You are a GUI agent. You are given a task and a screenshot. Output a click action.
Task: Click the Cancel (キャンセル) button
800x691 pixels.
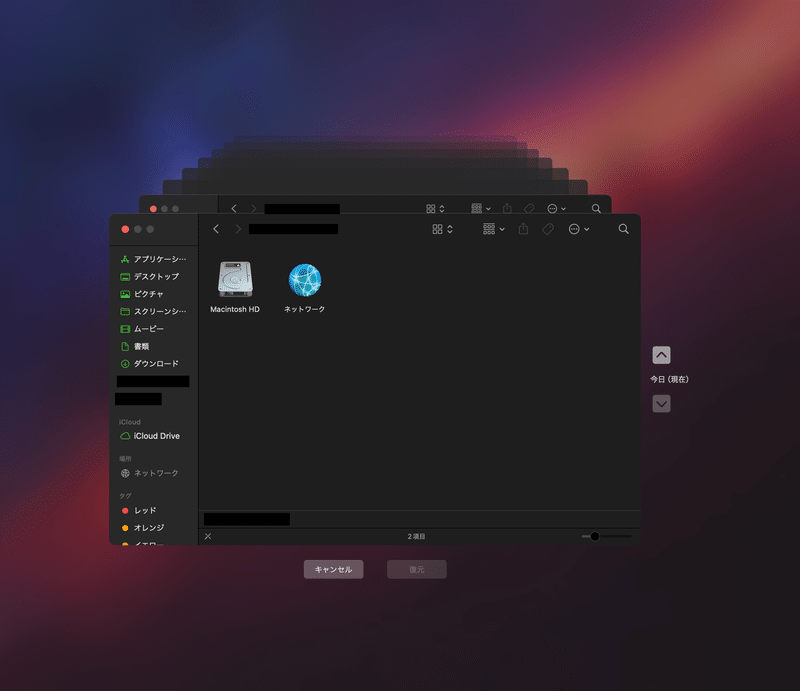point(333,569)
